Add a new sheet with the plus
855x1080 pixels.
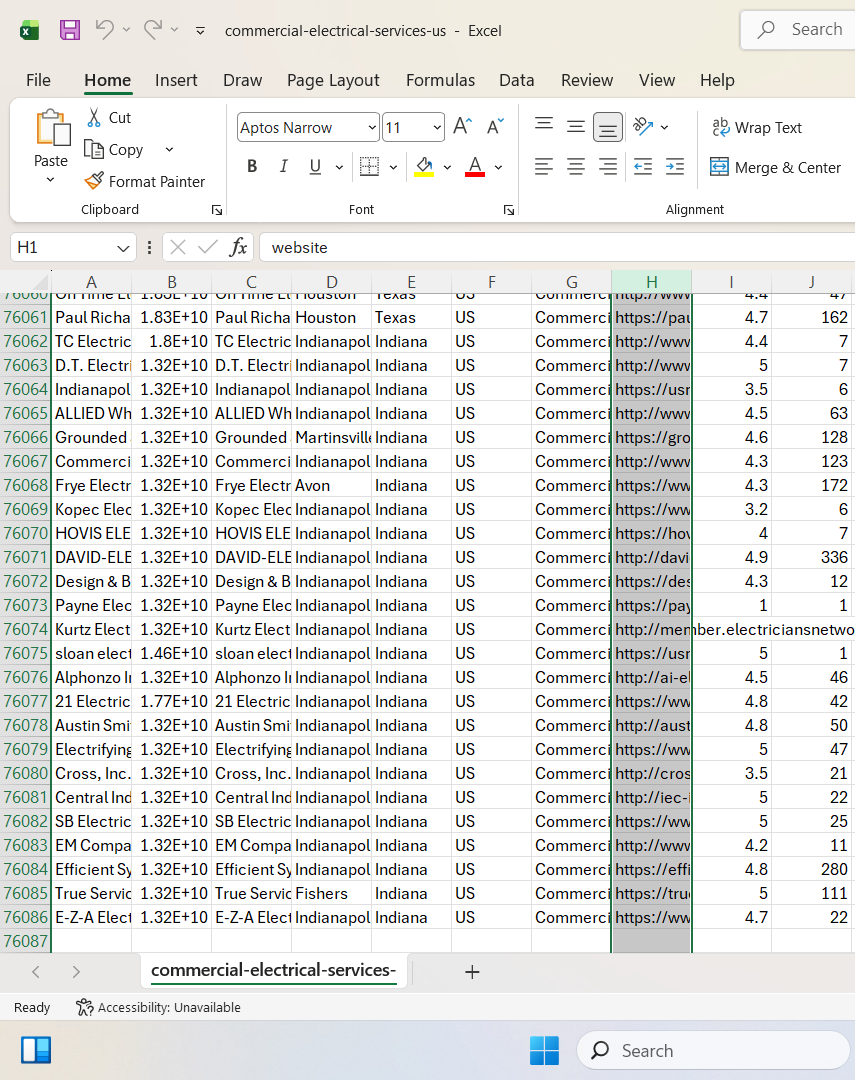pyautogui.click(x=472, y=972)
